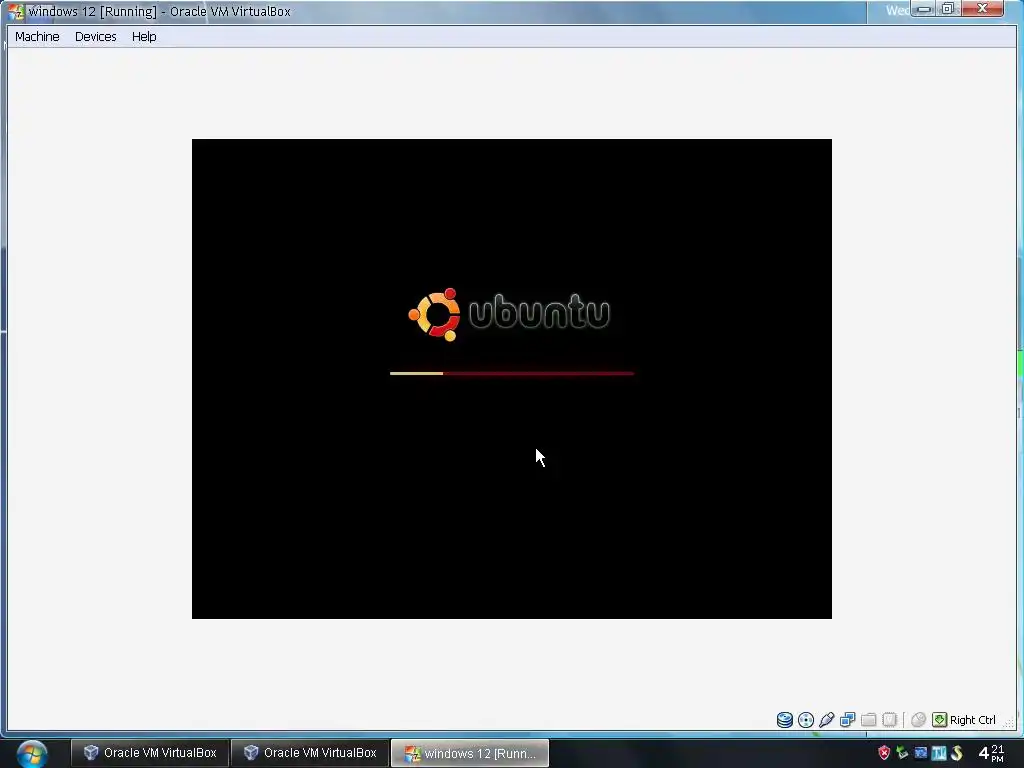Screen dimensions: 1024x768
Task: Select the windows 12 [Running] taskbar button
Action: pyautogui.click(x=470, y=753)
